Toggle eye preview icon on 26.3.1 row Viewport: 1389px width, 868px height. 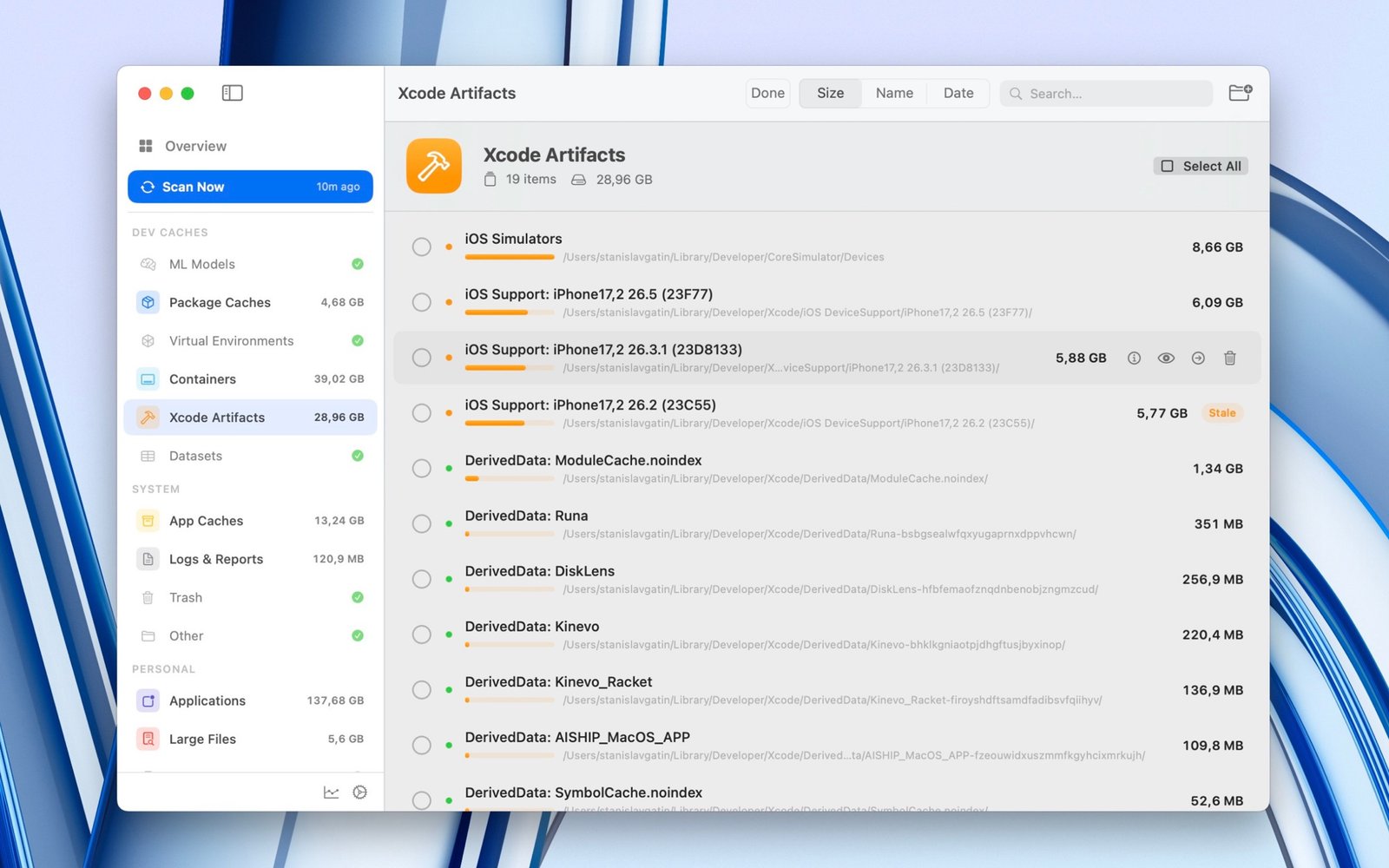(x=1166, y=358)
